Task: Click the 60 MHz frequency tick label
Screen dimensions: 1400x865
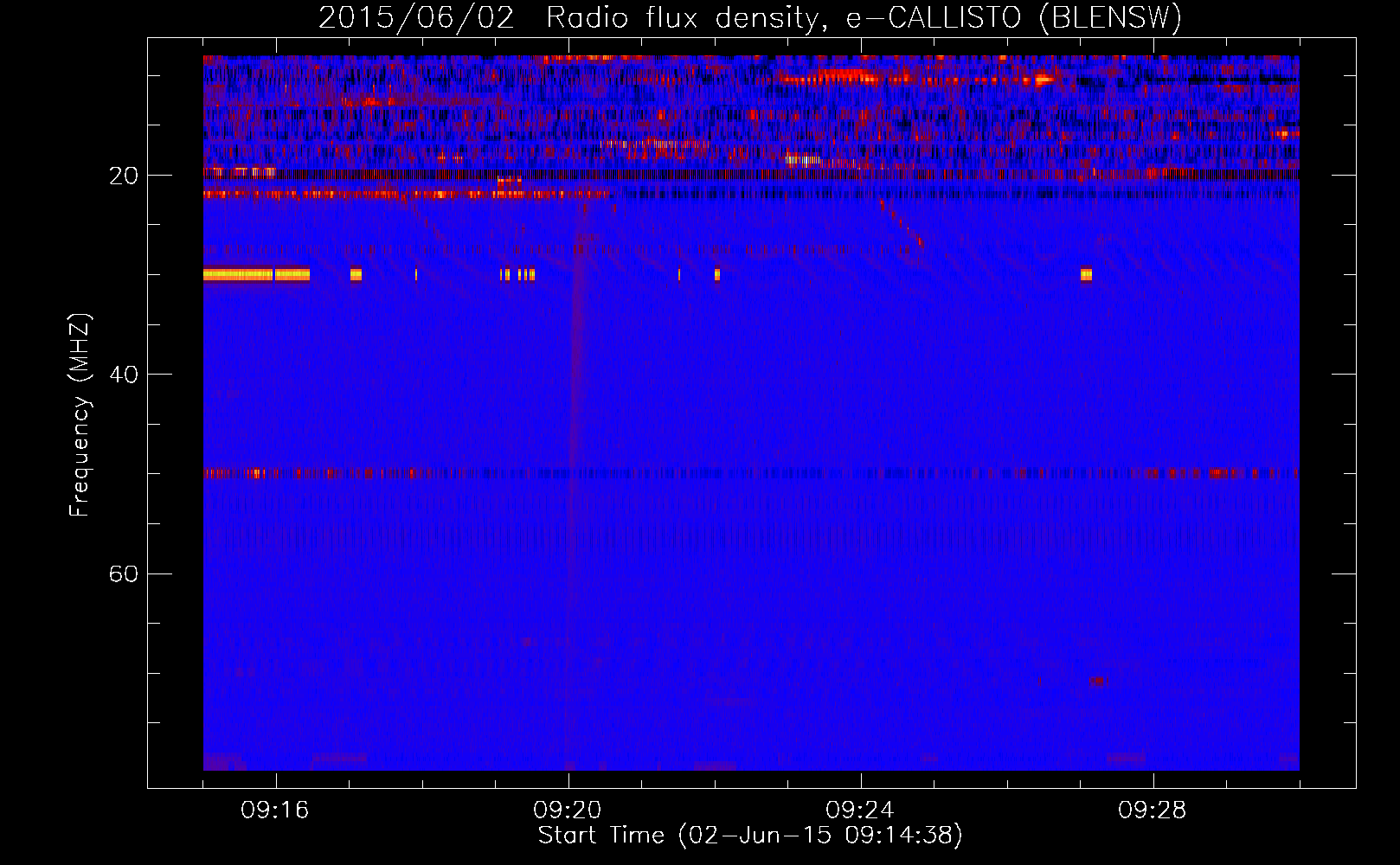Action: pos(124,573)
